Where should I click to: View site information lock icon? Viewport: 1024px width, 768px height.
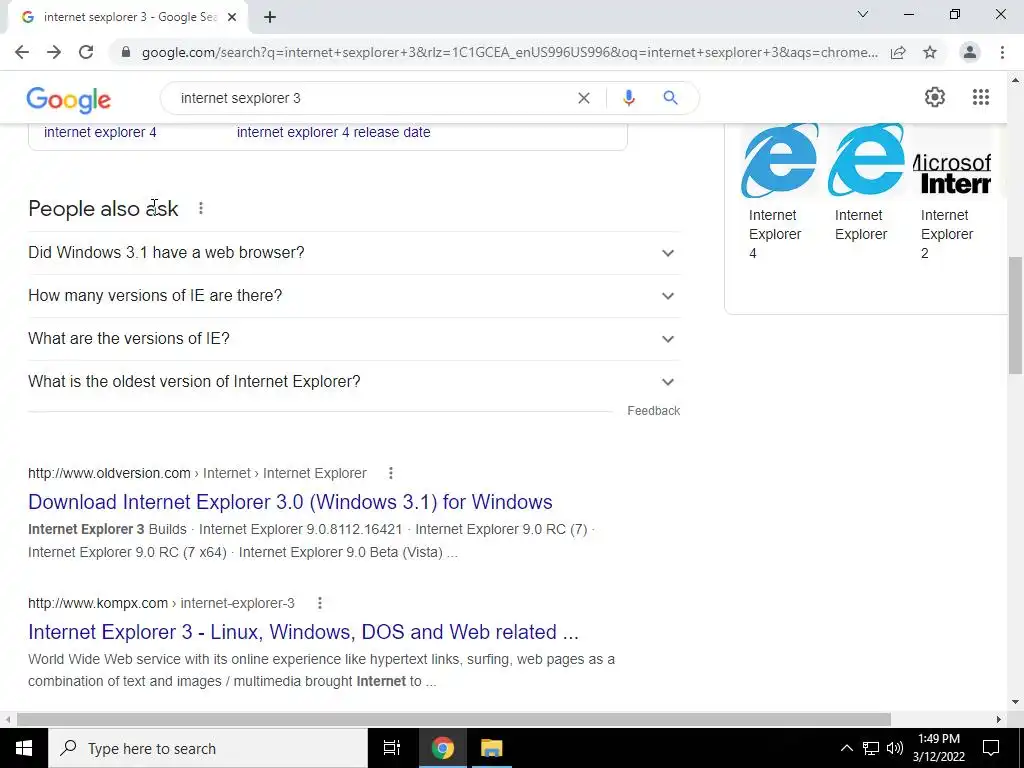tap(126, 52)
